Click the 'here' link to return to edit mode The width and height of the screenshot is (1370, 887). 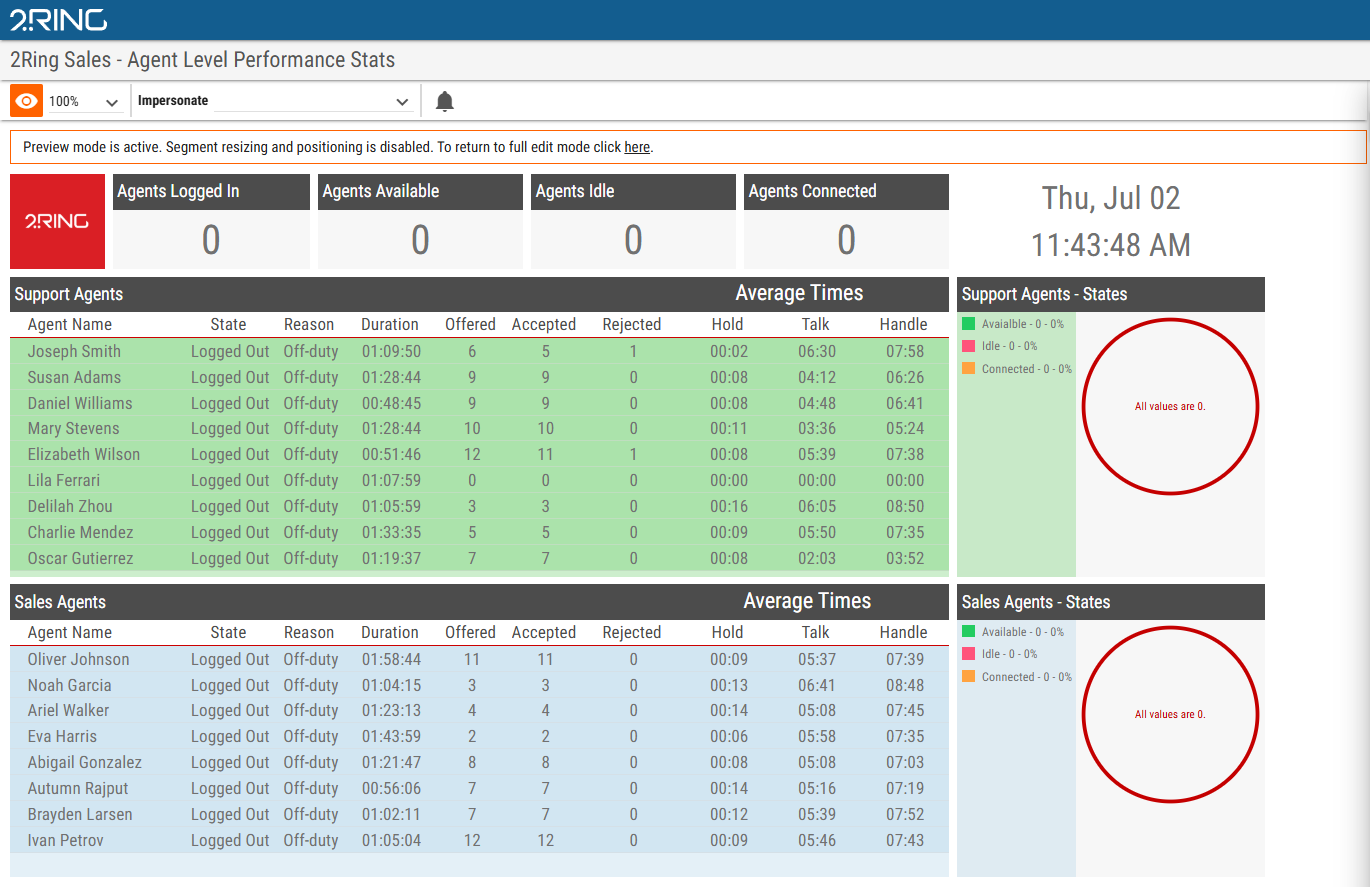[x=637, y=147]
